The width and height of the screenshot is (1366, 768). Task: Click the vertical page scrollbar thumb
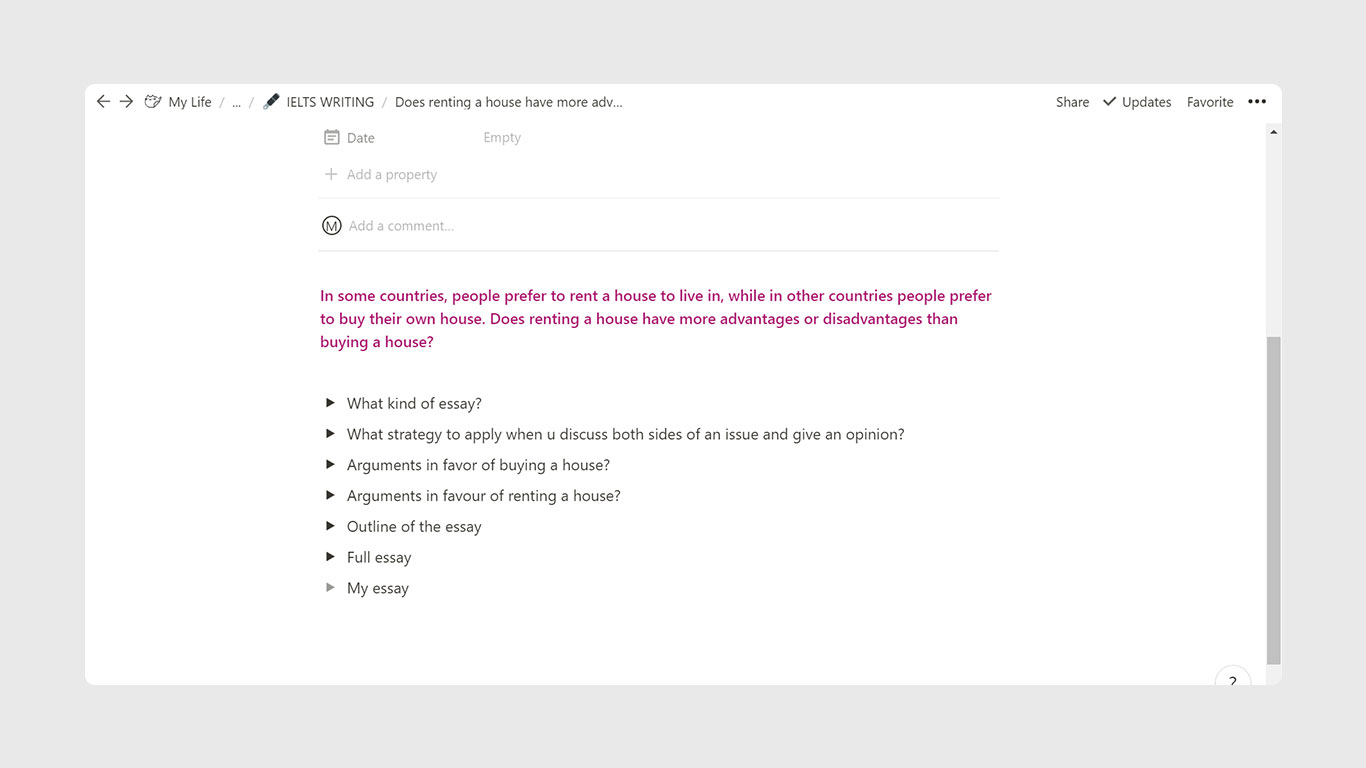coord(1273,500)
